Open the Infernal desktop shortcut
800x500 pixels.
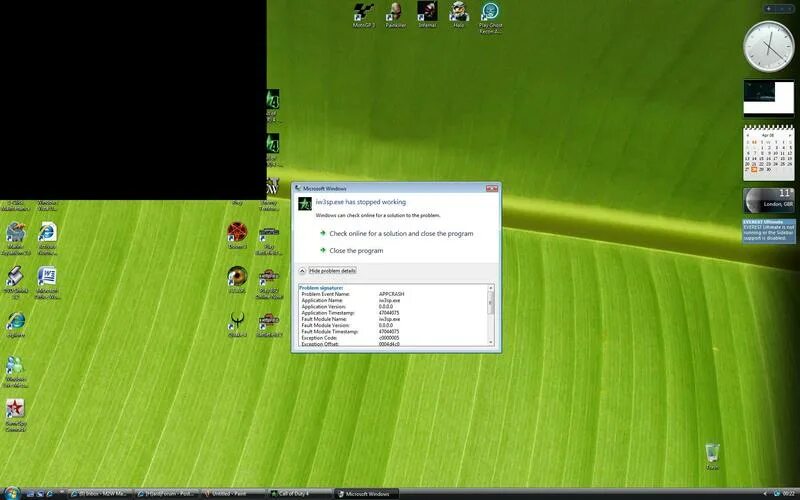click(427, 15)
